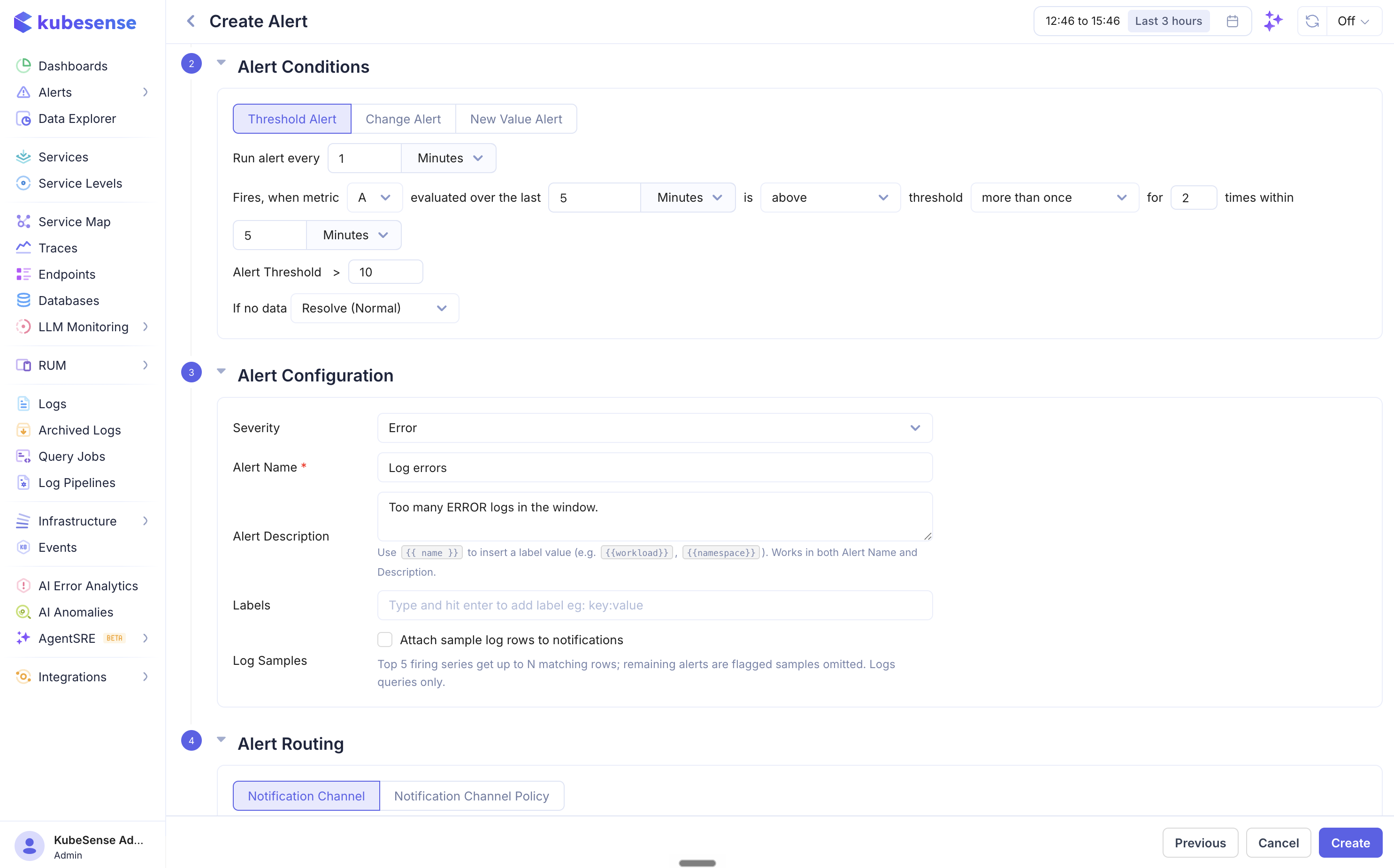Open Infrastructure sidebar icon
Viewport: 1394px width, 868px height.
tap(23, 521)
